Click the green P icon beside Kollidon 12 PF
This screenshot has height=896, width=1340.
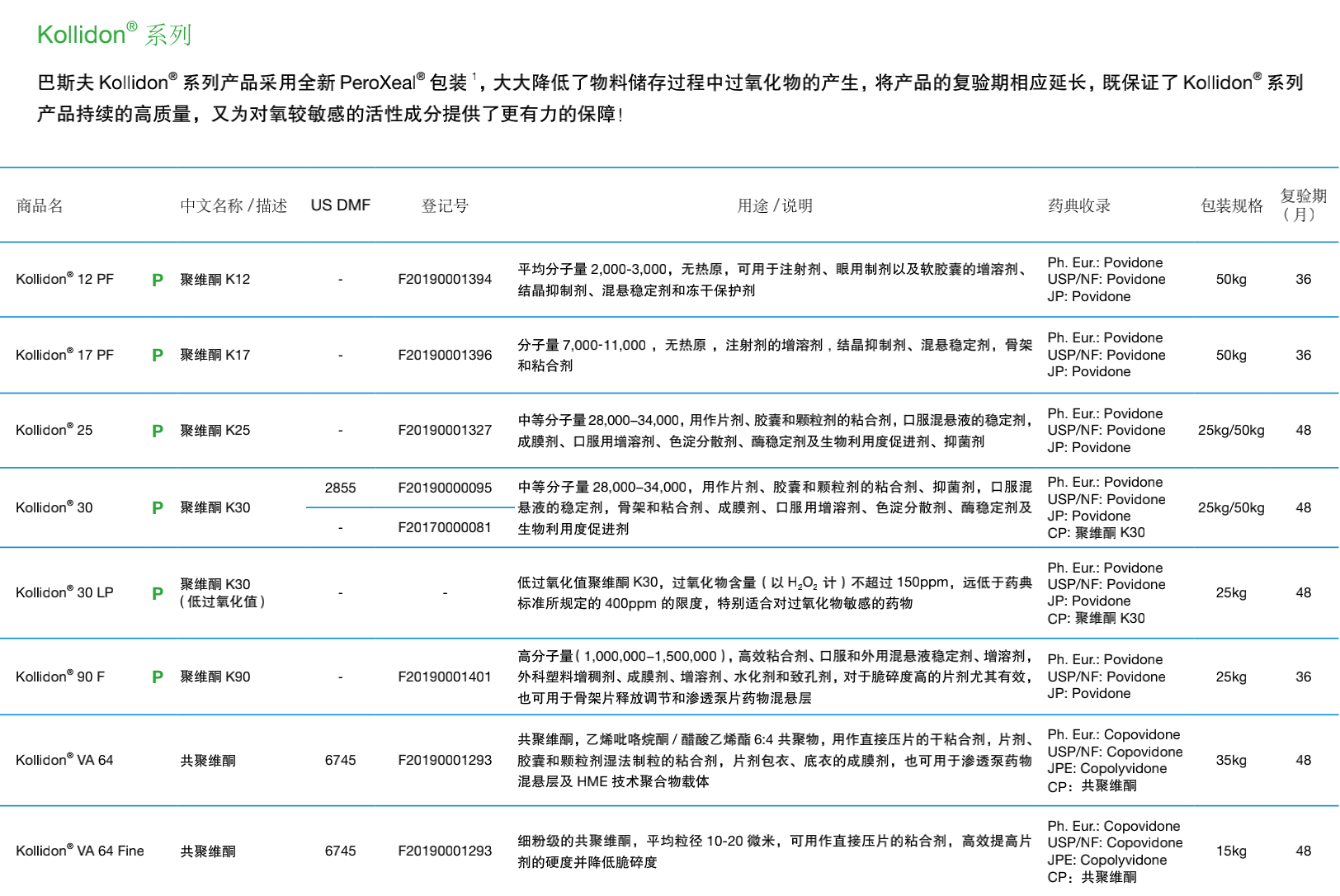click(x=158, y=280)
